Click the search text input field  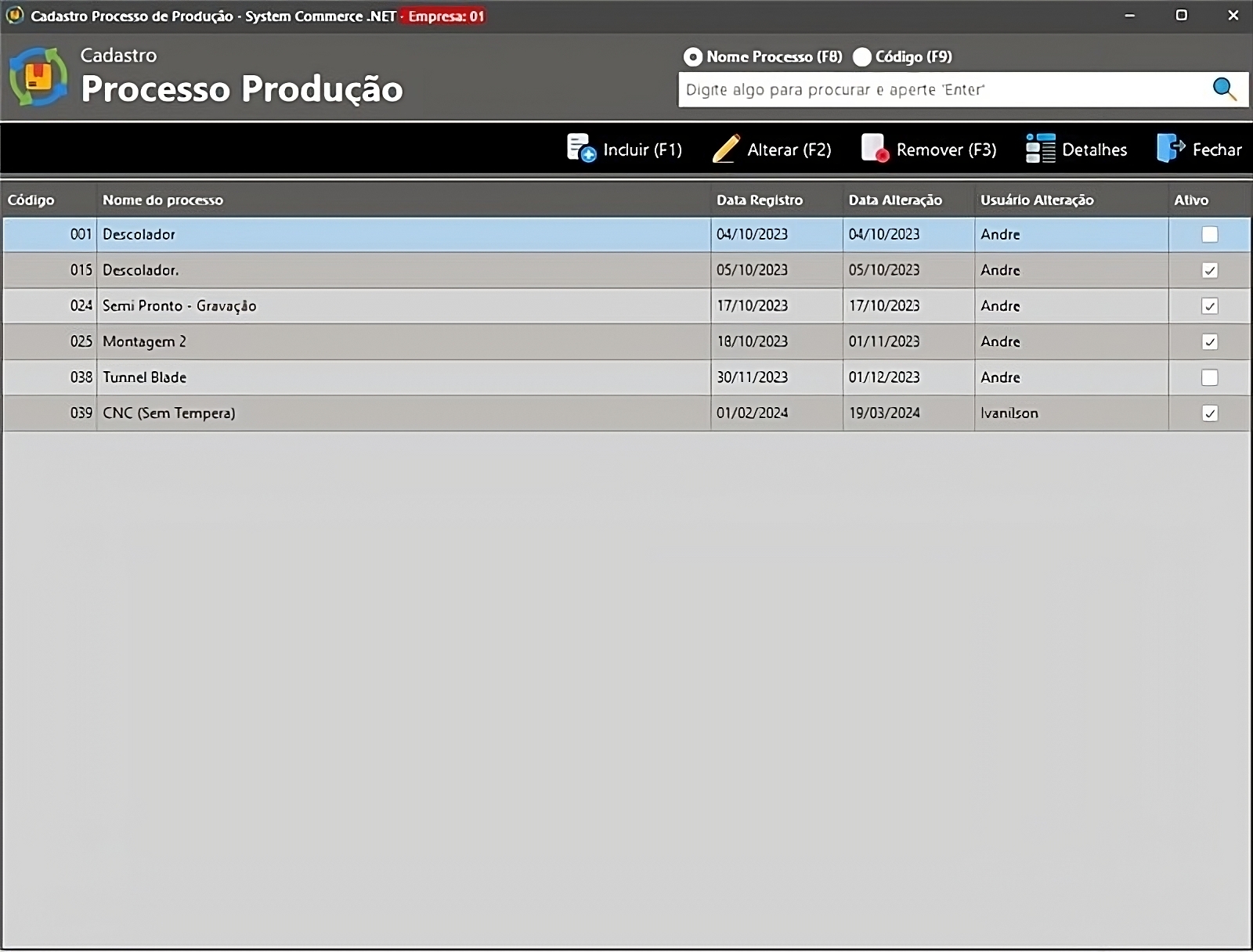pyautogui.click(x=940, y=90)
